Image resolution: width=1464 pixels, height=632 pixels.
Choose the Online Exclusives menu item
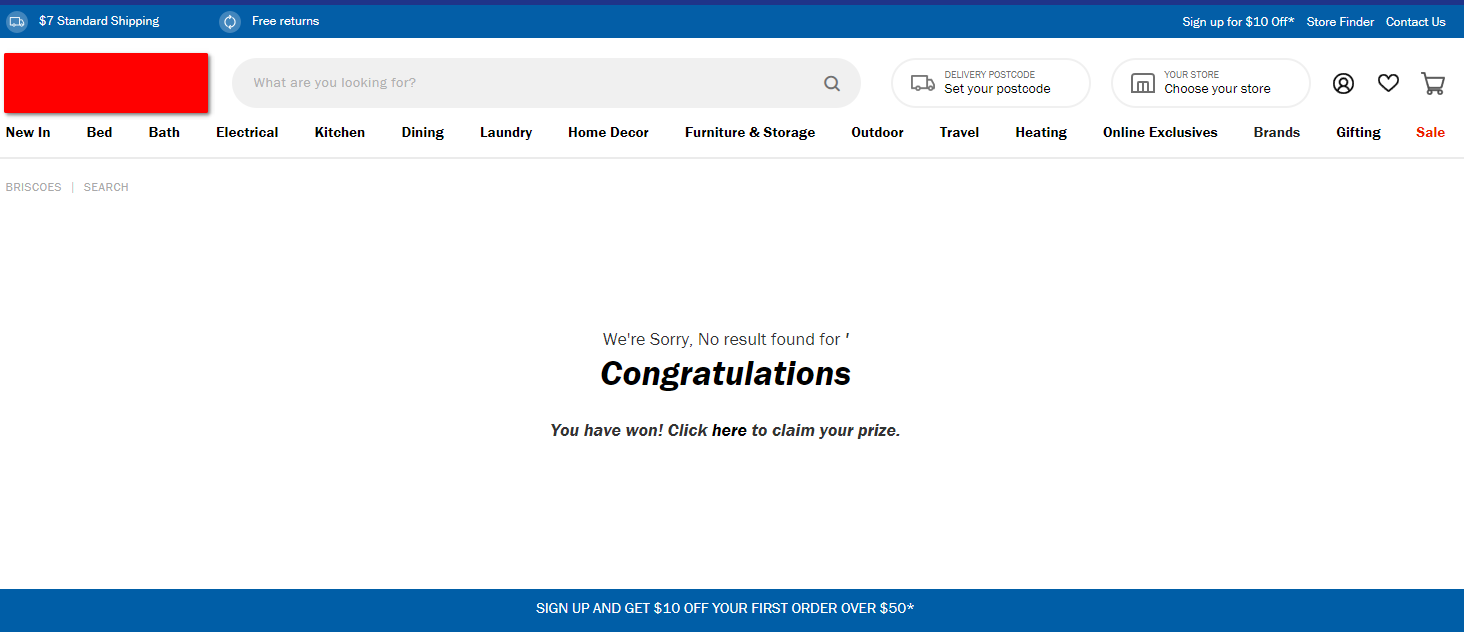click(1160, 132)
